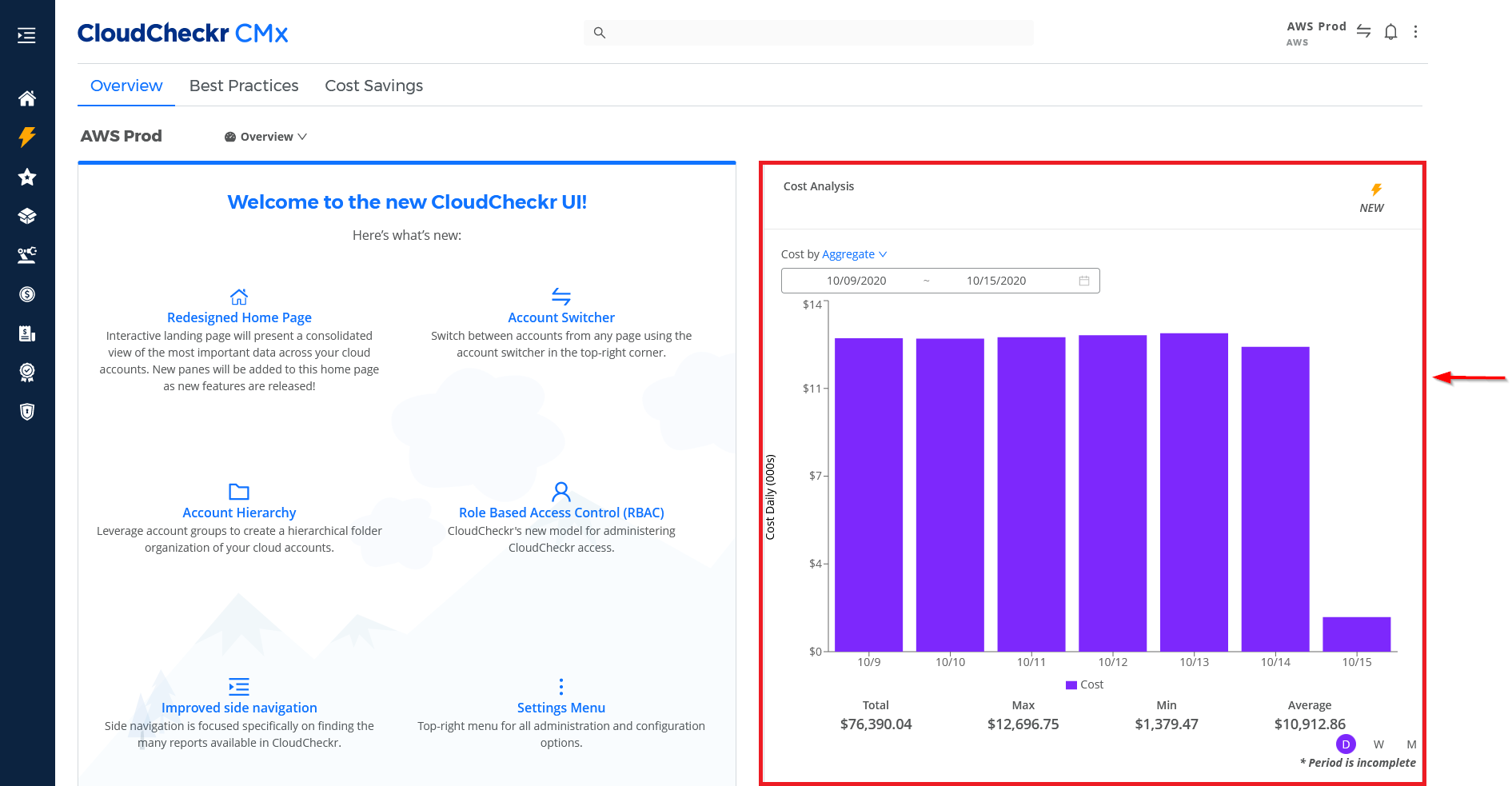Click the 10/14 cost bar
Viewport: 1512px width, 786px height.
click(1275, 499)
